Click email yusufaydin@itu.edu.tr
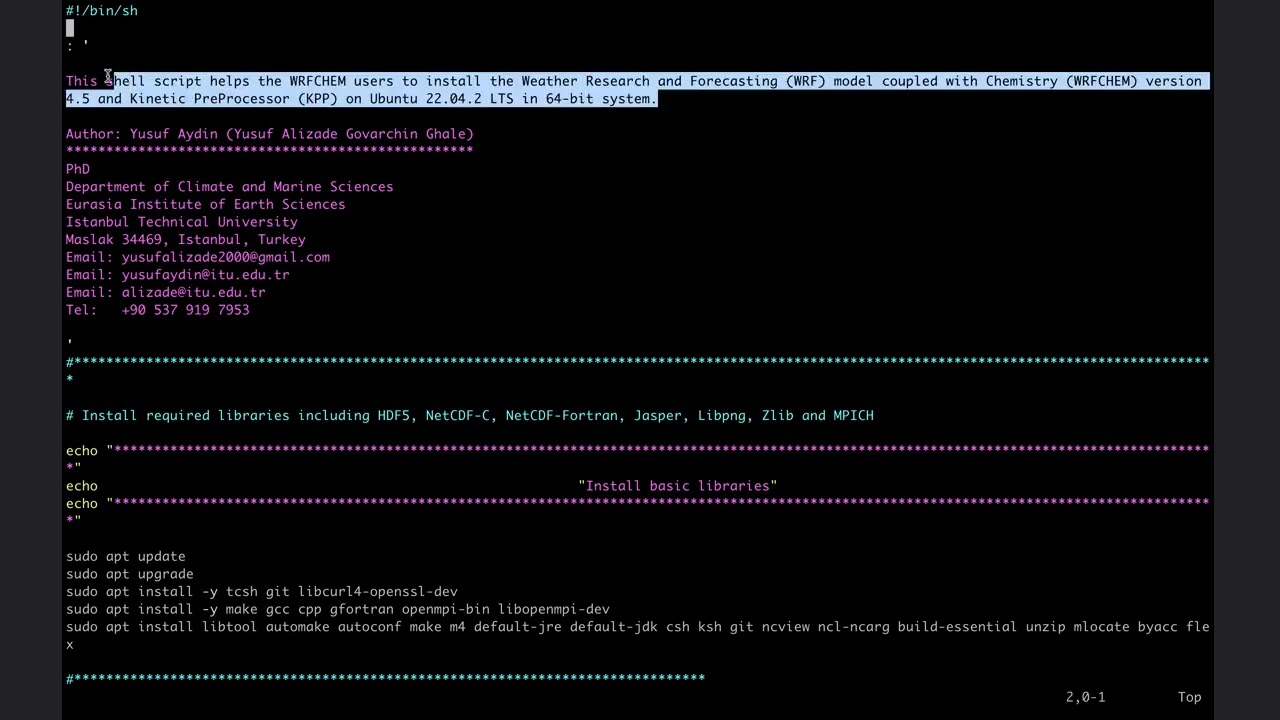The width and height of the screenshot is (1280, 720). [206, 275]
